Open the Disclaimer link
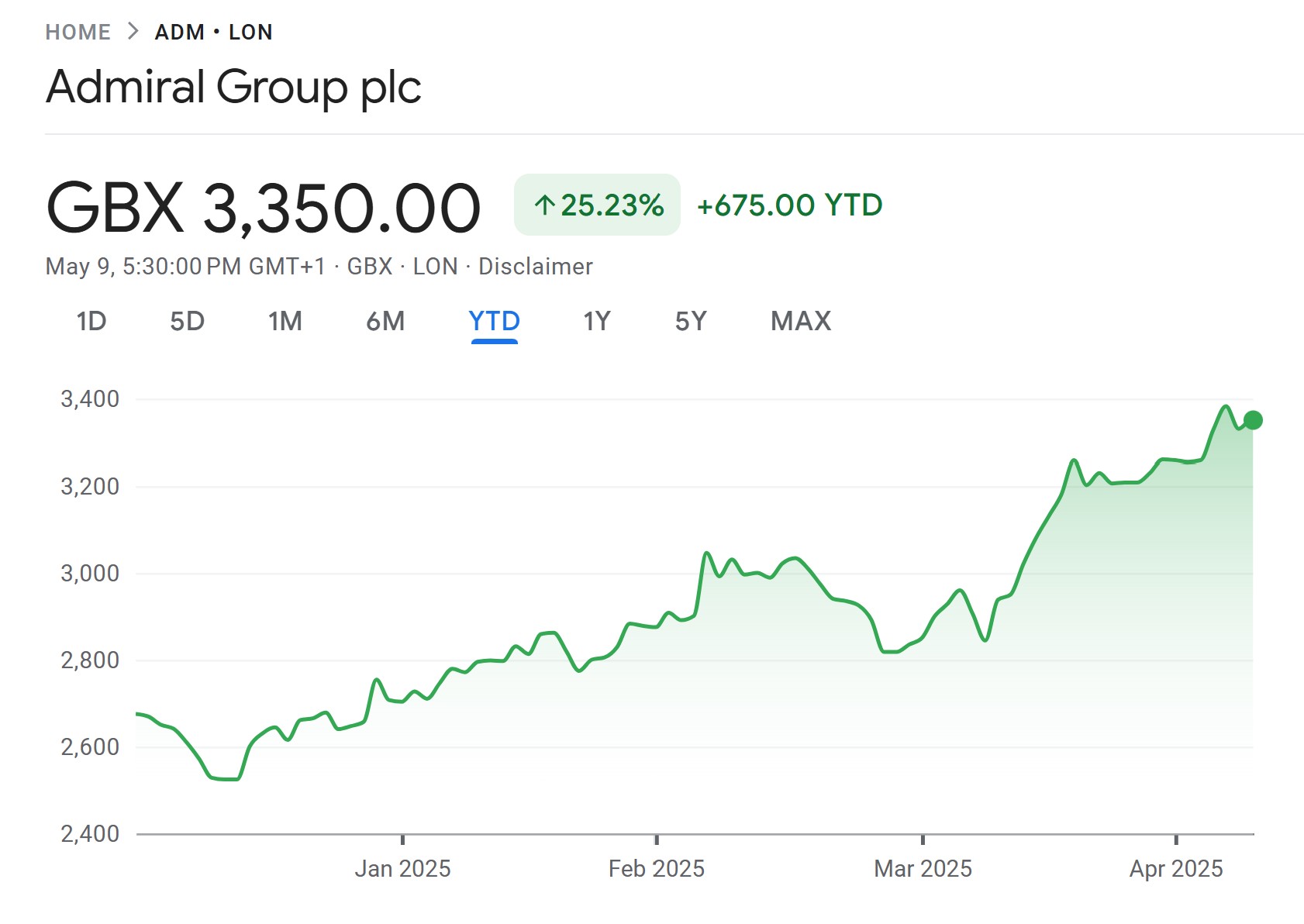This screenshot has width=1304, height=924. point(535,267)
